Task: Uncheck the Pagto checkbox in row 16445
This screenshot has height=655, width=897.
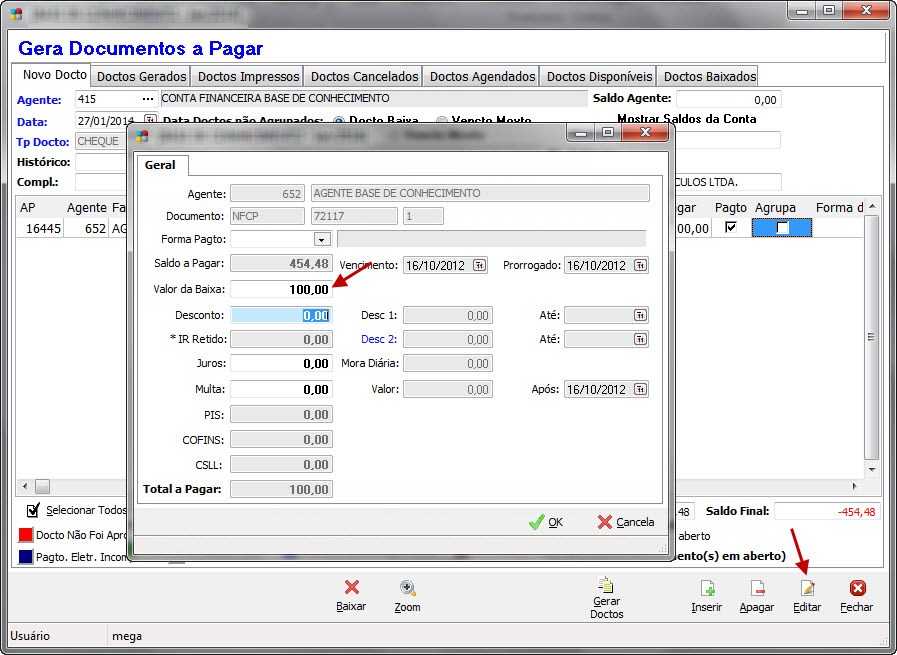Action: coord(731,227)
